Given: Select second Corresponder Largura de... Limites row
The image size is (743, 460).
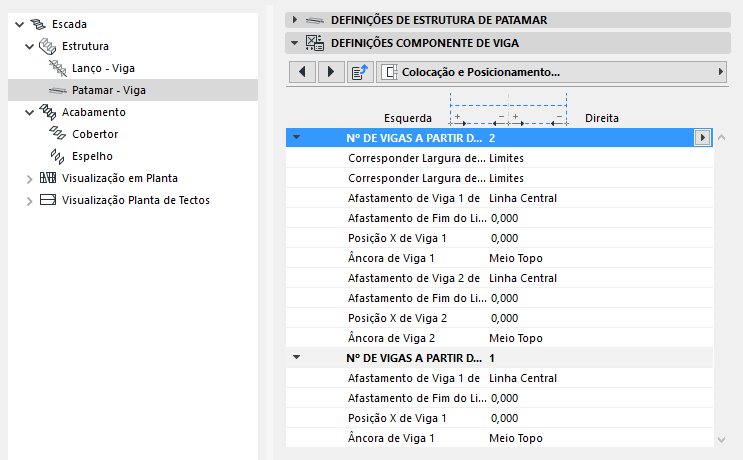Looking at the screenshot, I should [x=499, y=178].
